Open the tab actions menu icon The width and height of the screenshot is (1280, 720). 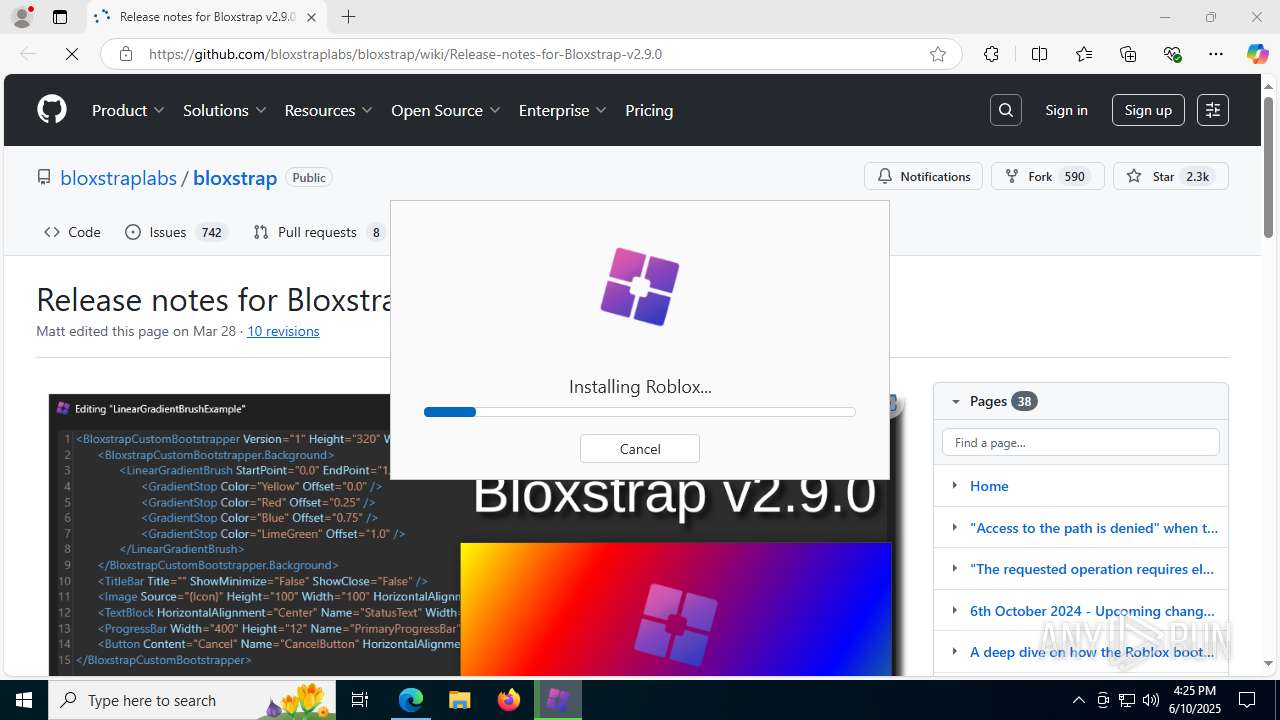click(60, 17)
